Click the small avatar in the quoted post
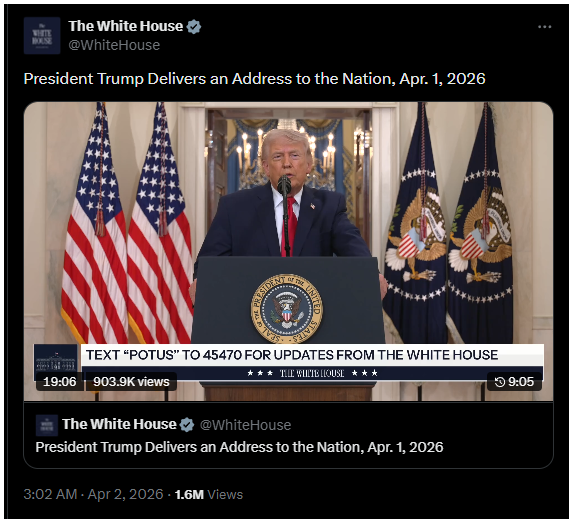This screenshot has width=573, height=523. (x=47, y=425)
